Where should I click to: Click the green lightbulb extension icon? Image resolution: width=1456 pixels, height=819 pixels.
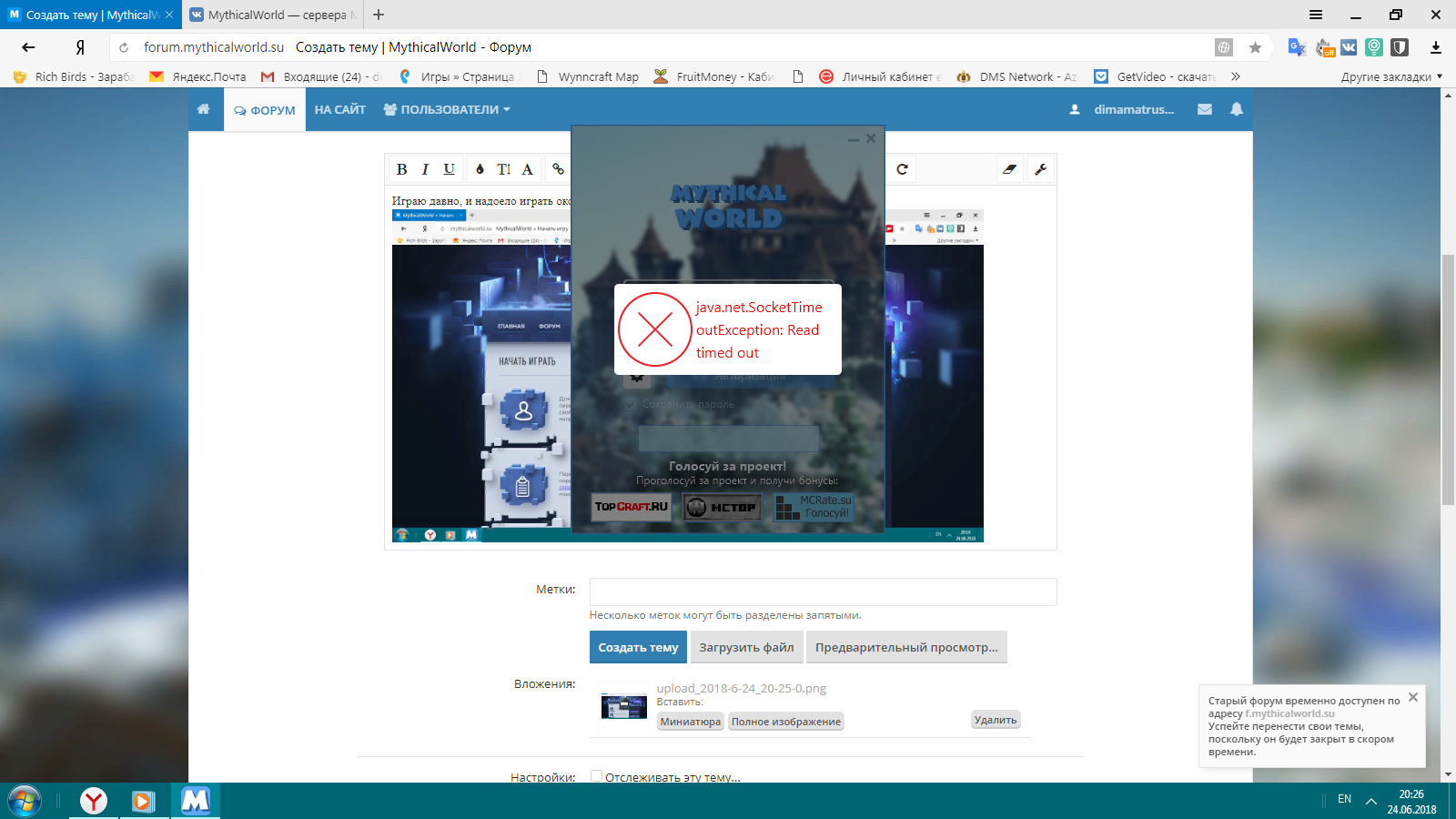1374,47
